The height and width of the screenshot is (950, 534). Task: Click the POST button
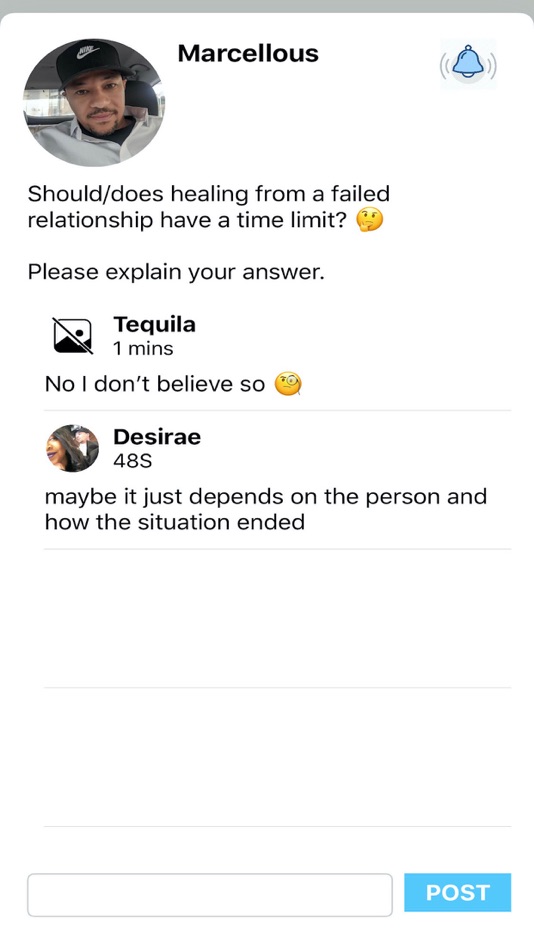[458, 892]
